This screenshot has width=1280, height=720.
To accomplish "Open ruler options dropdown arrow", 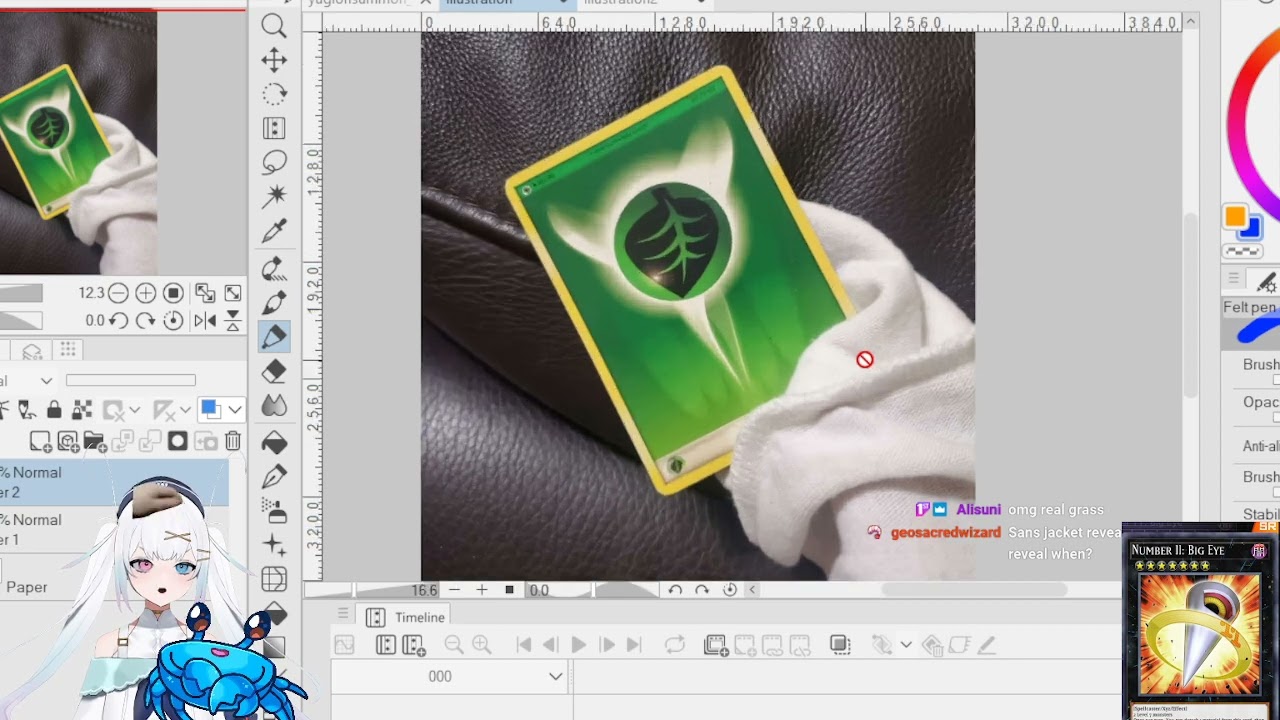I will click(x=185, y=409).
